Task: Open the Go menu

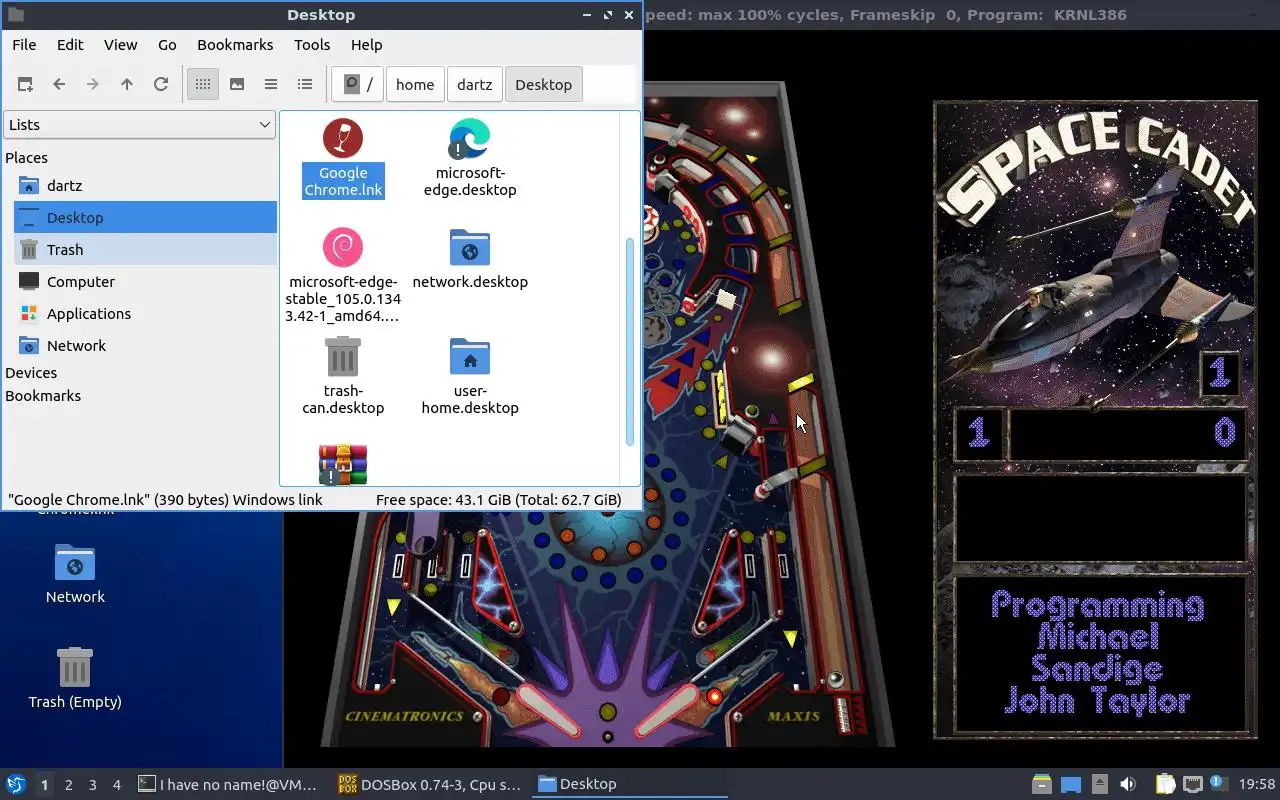Action: [167, 45]
